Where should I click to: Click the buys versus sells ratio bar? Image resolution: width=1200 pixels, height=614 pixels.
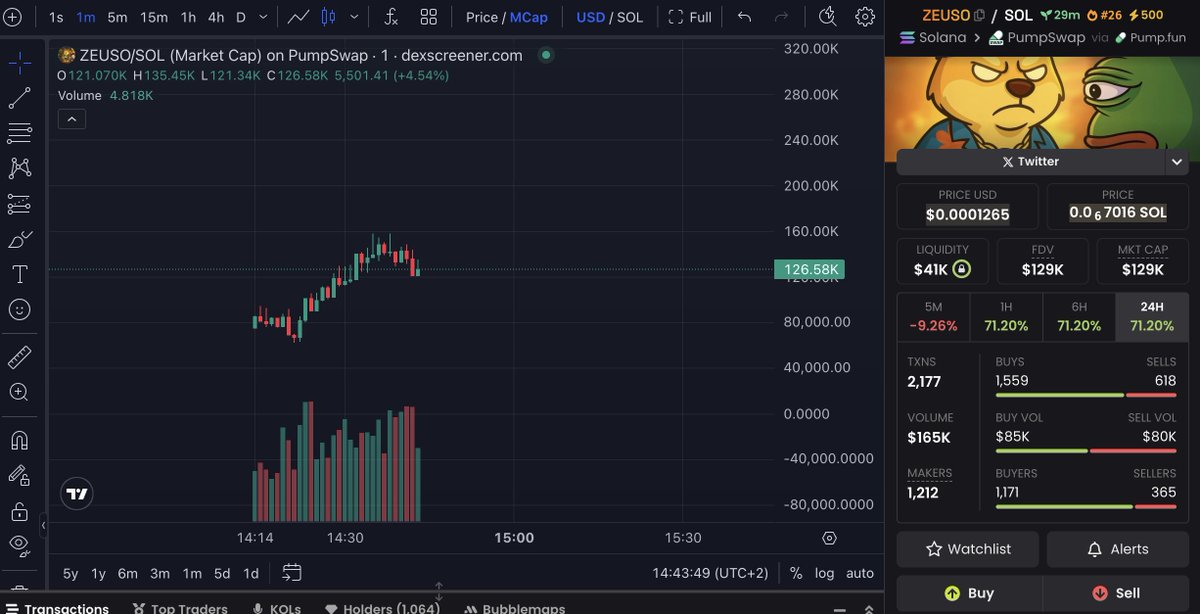[1086, 395]
